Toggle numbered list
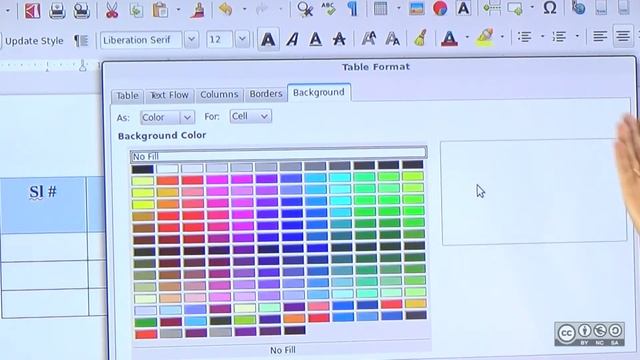Image resolution: width=640 pixels, height=360 pixels. [x=559, y=37]
